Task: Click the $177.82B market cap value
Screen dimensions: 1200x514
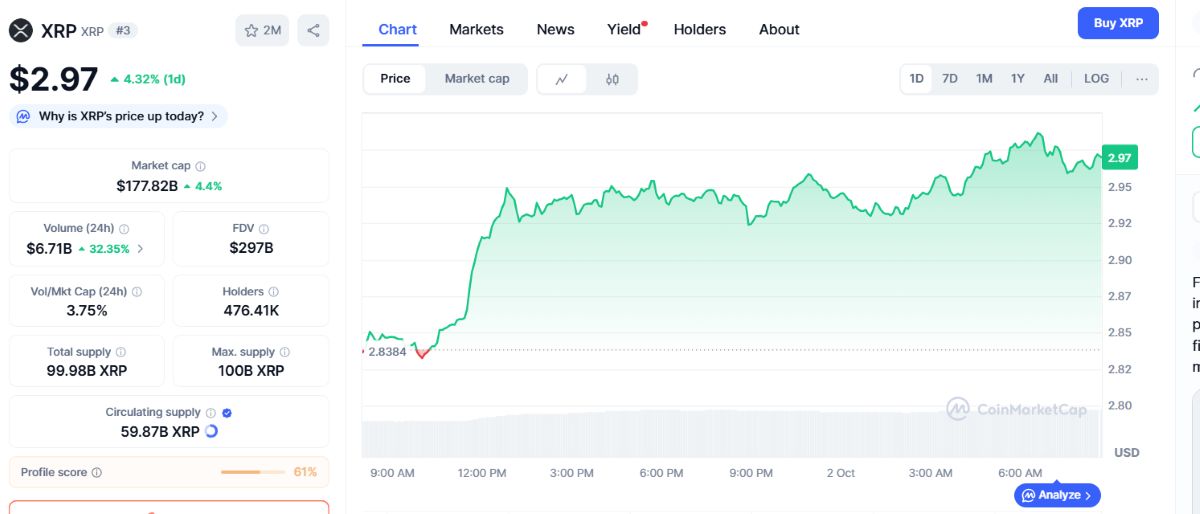Action: click(147, 186)
